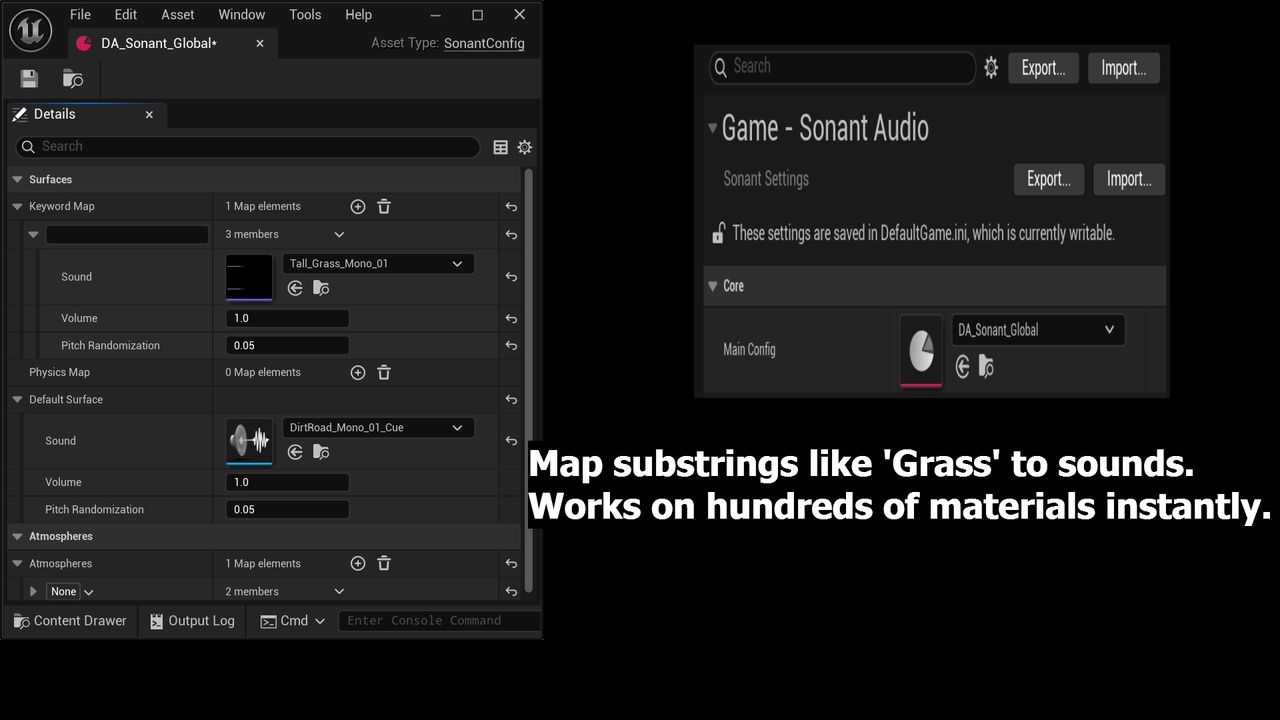Click the project settings gear near Search field
The height and width of the screenshot is (720, 1280).
(990, 67)
